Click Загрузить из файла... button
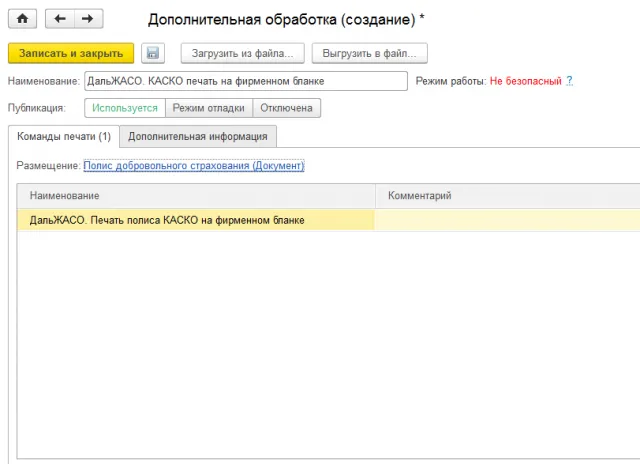The width and height of the screenshot is (640, 464). (242, 53)
